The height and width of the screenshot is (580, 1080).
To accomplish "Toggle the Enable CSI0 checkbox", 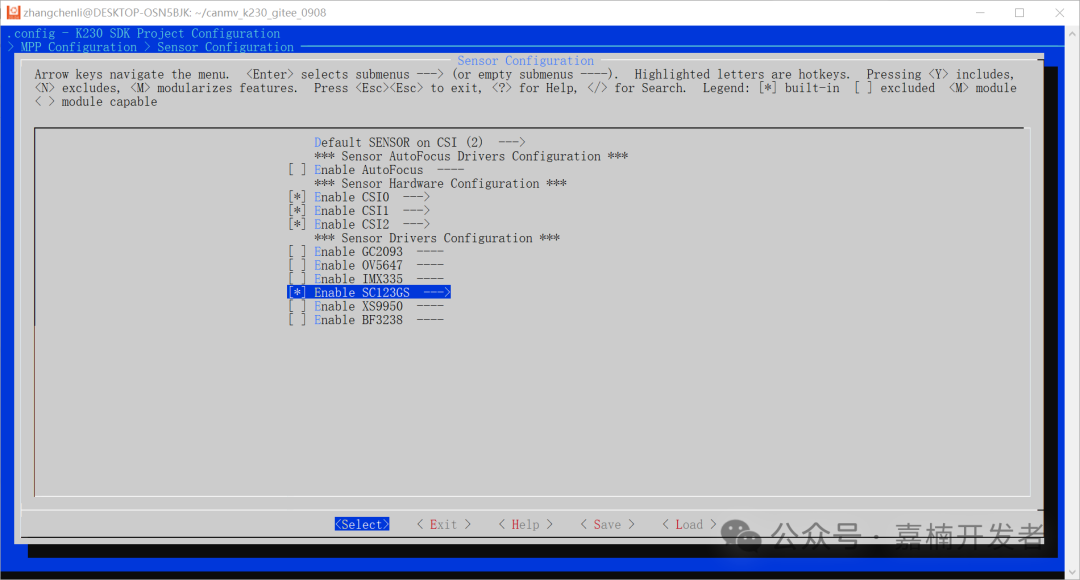I will (297, 197).
